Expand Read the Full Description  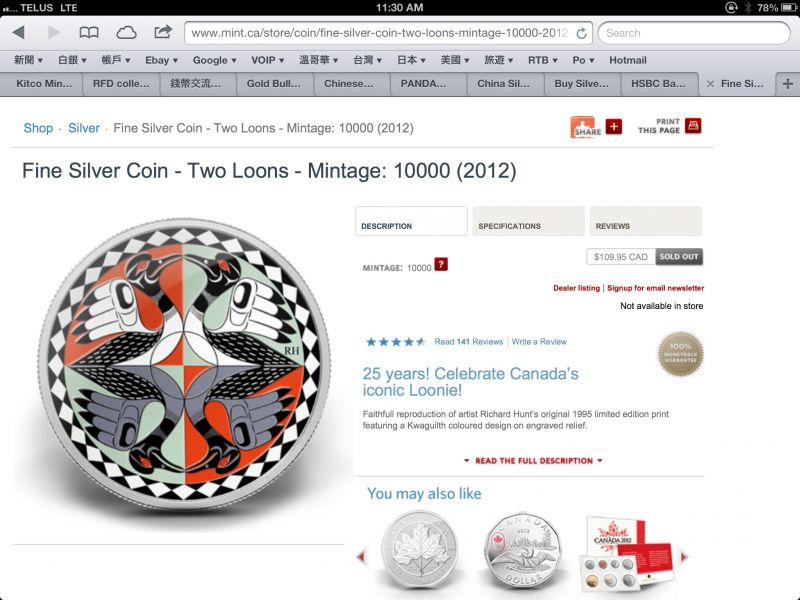coord(534,461)
